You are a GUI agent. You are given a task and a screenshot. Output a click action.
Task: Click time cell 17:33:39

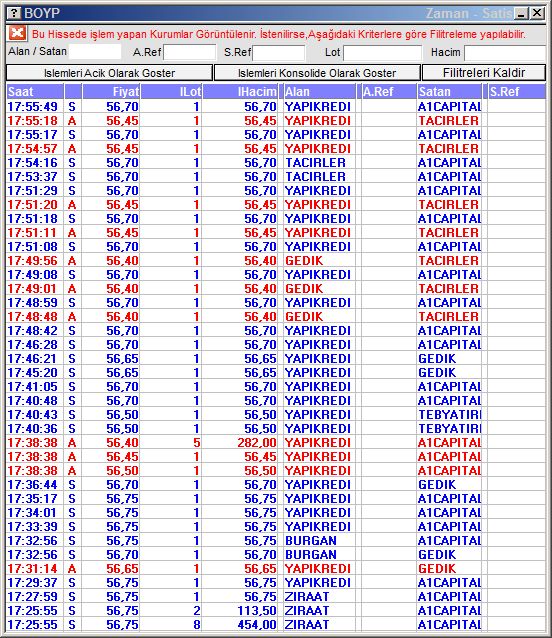click(x=33, y=527)
